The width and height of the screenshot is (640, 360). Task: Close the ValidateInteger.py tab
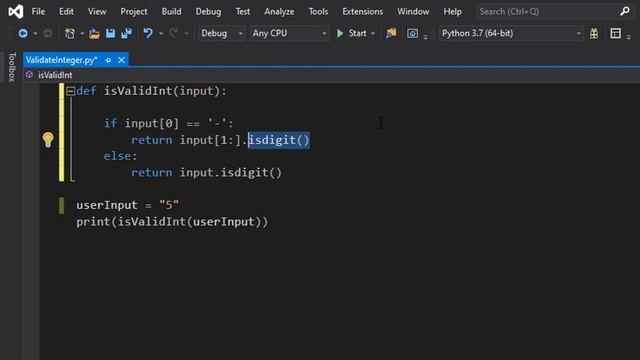121,60
